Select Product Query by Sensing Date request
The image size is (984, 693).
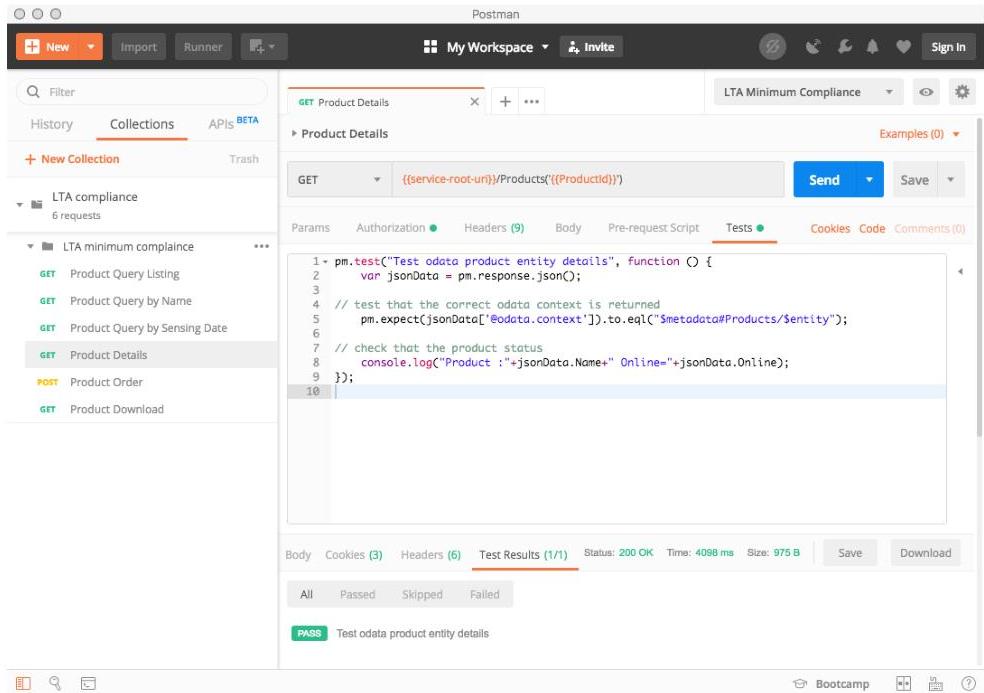pyautogui.click(x=151, y=328)
